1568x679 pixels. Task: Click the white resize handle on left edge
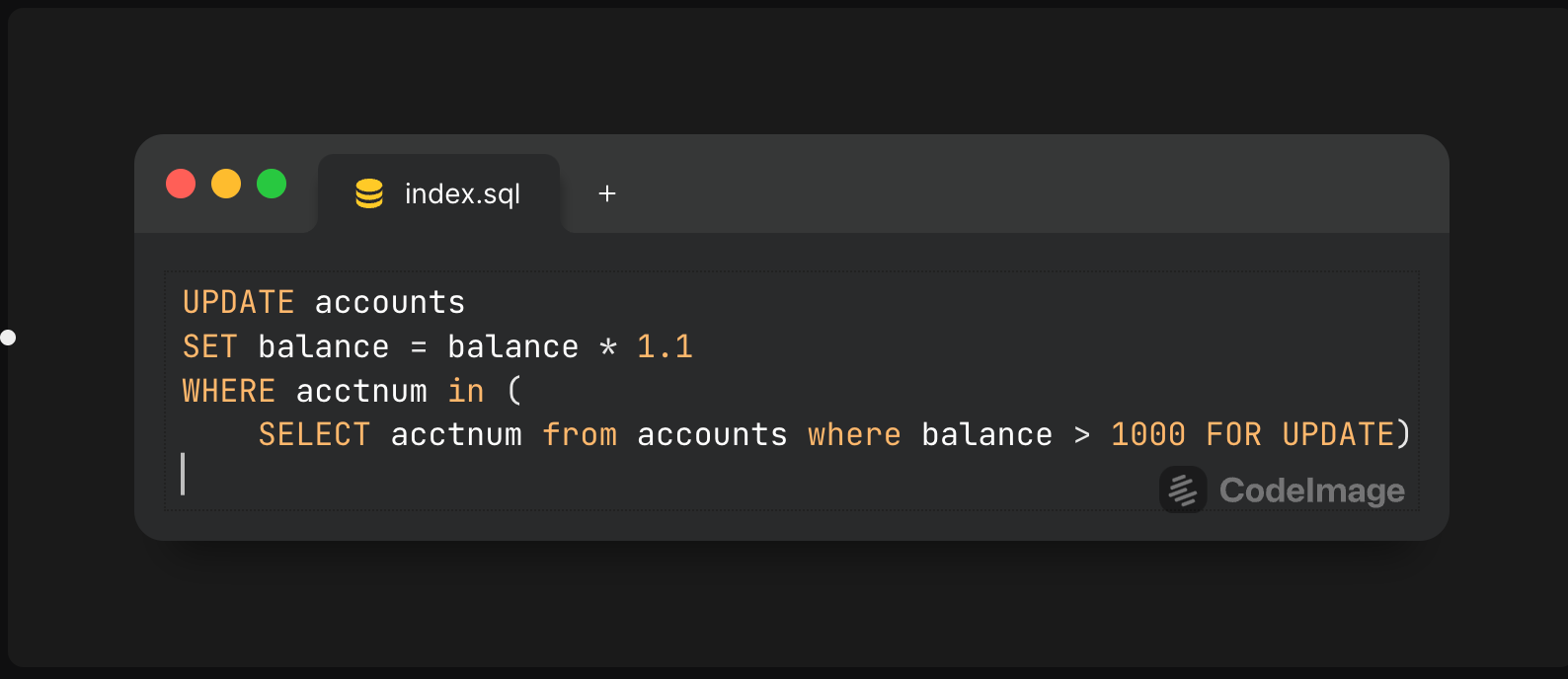click(8, 338)
